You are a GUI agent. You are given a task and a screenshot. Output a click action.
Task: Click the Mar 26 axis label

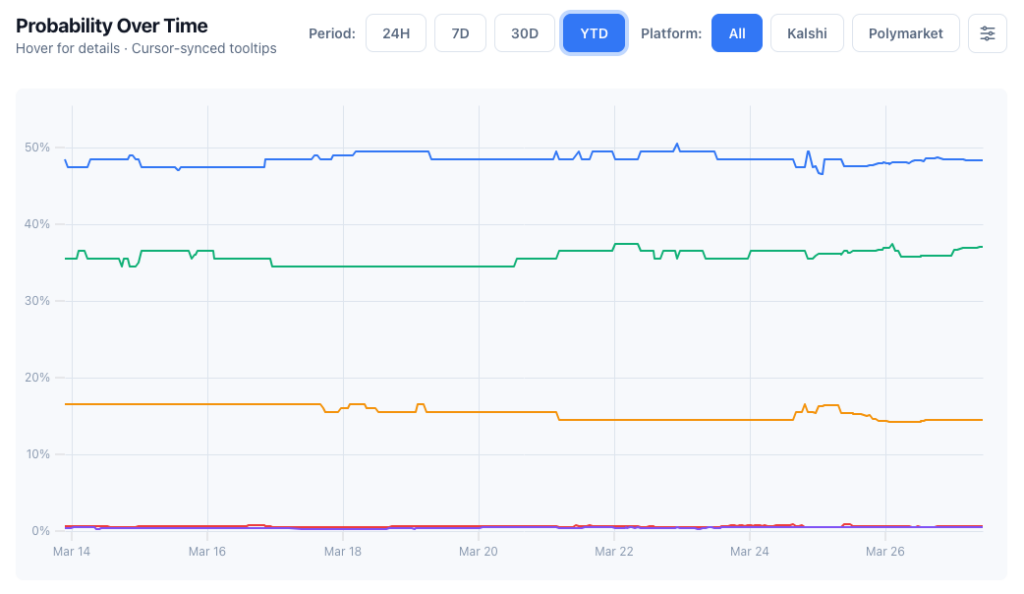884,551
